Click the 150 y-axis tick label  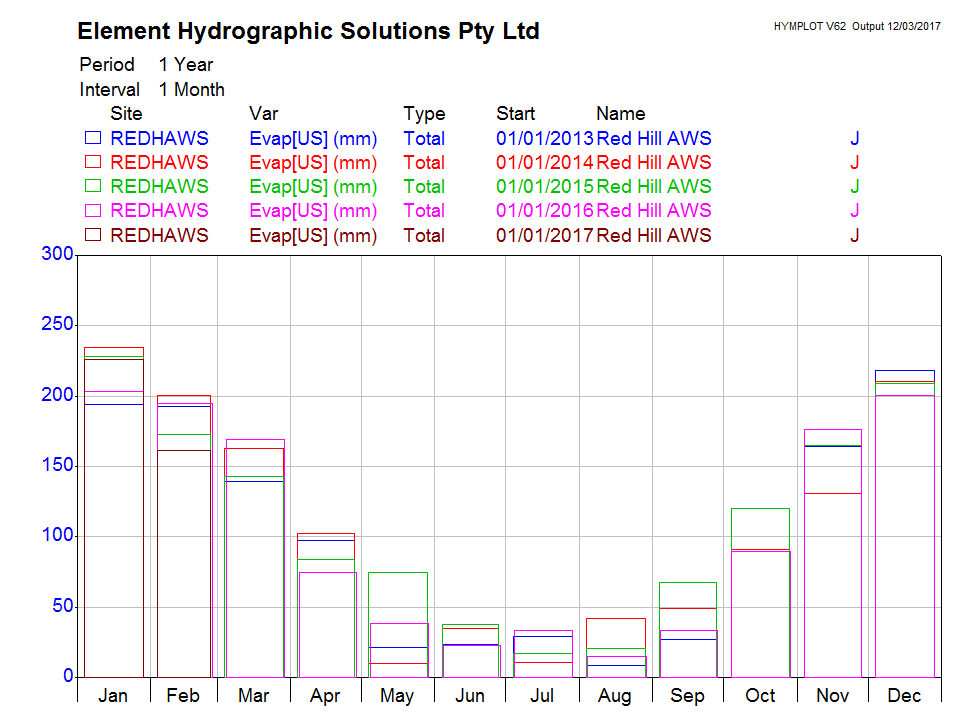(57, 466)
